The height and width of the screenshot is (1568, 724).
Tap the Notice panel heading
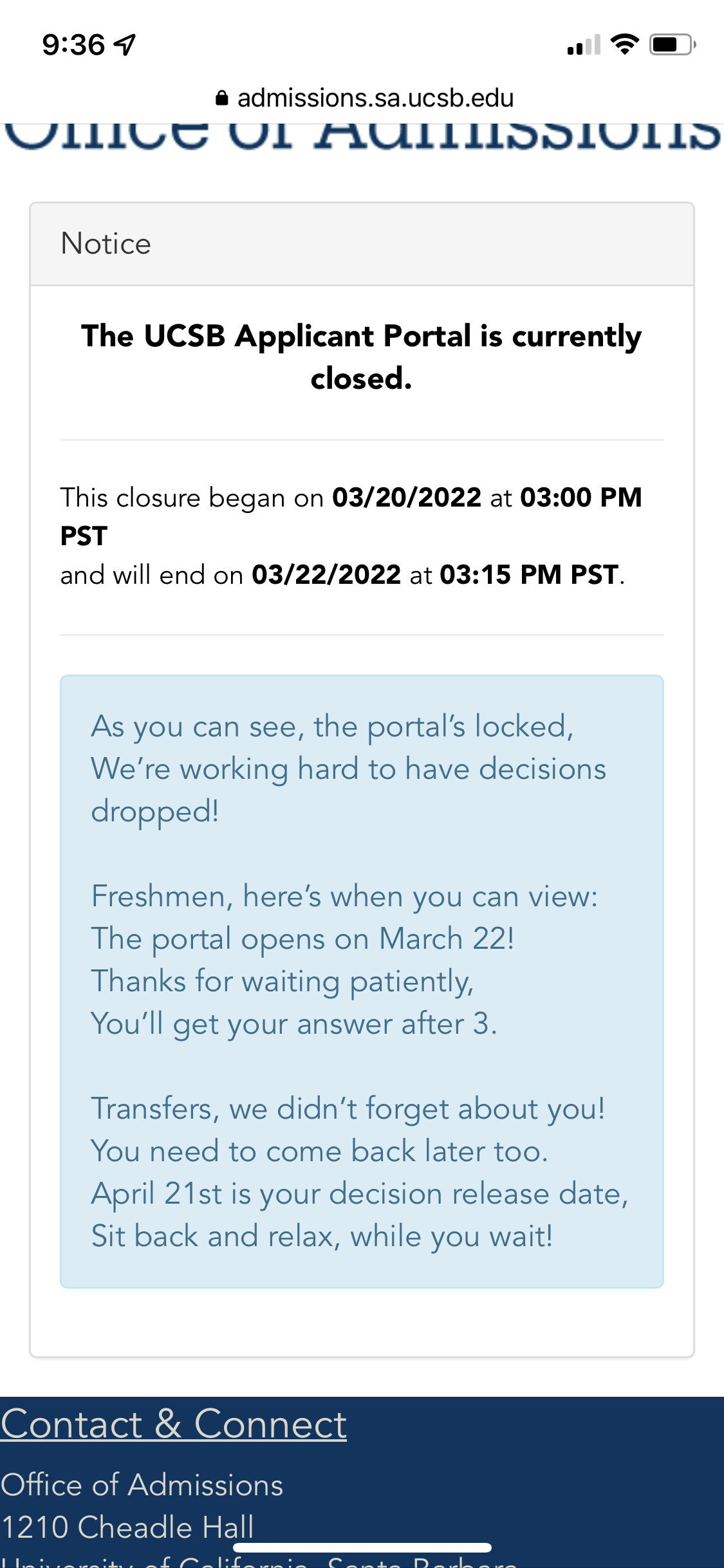pyautogui.click(x=106, y=244)
